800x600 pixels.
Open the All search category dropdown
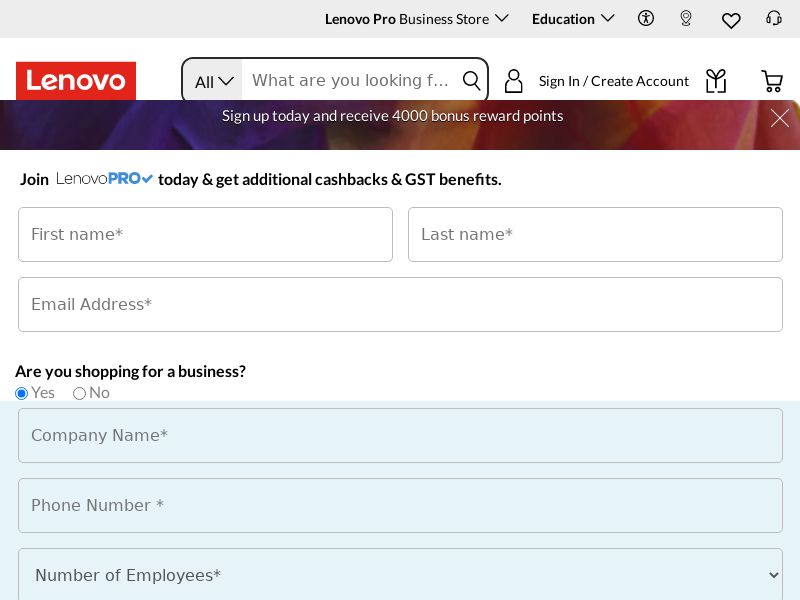(x=213, y=82)
